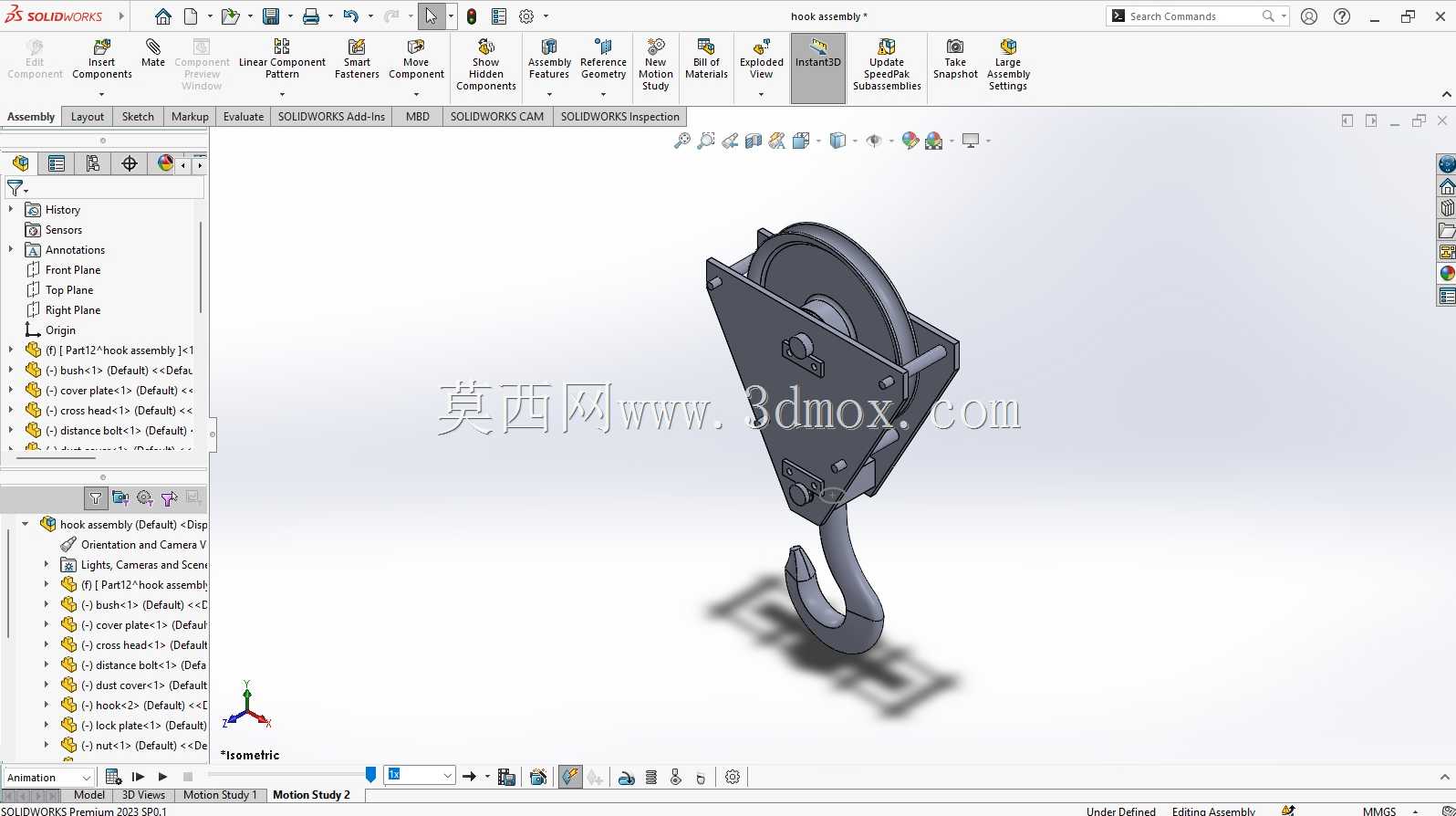Viewport: 1456px width, 816px height.
Task: Add a Motor in motion toolbar
Action: click(627, 777)
